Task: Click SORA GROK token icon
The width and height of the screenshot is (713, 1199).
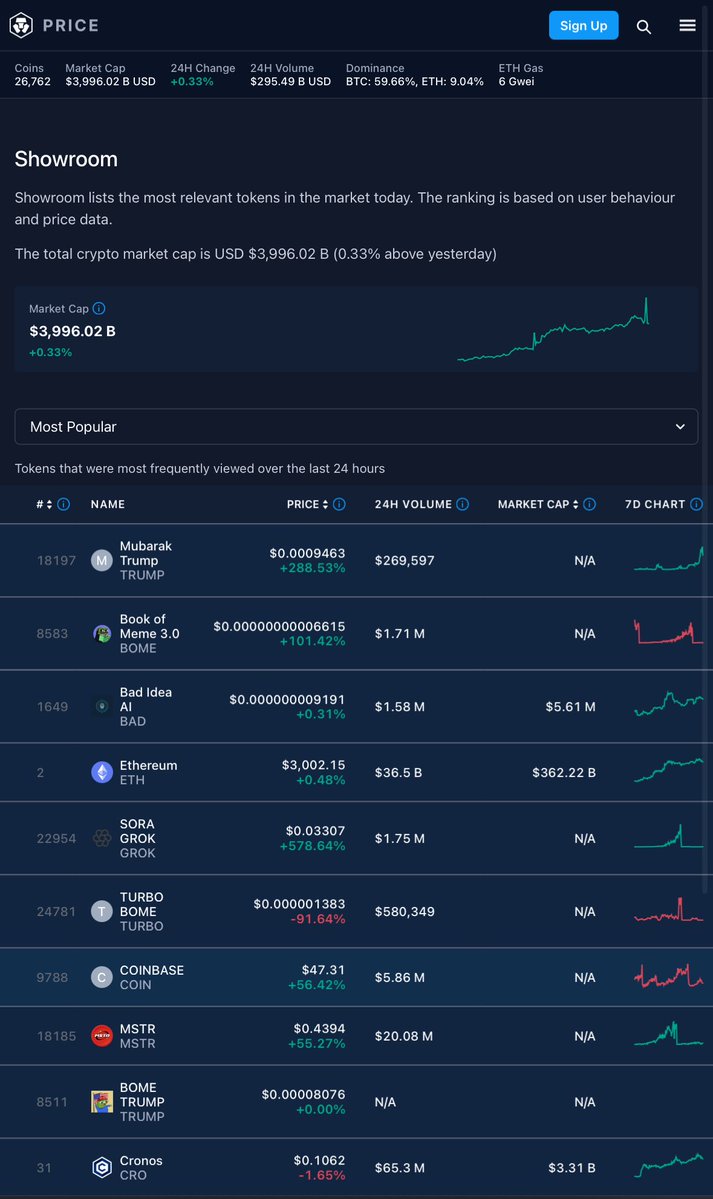Action: tap(102, 838)
